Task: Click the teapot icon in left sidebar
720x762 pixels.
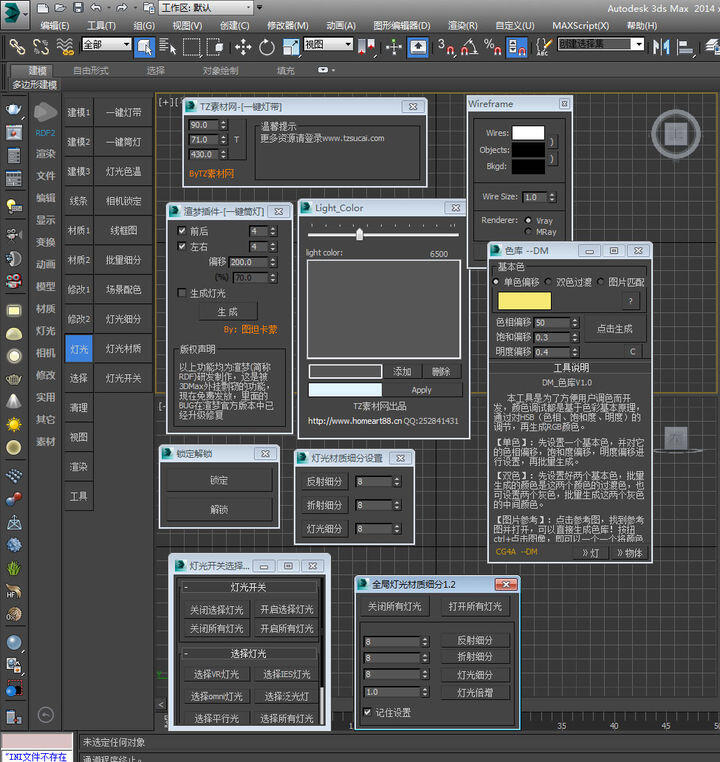Action: [14, 110]
